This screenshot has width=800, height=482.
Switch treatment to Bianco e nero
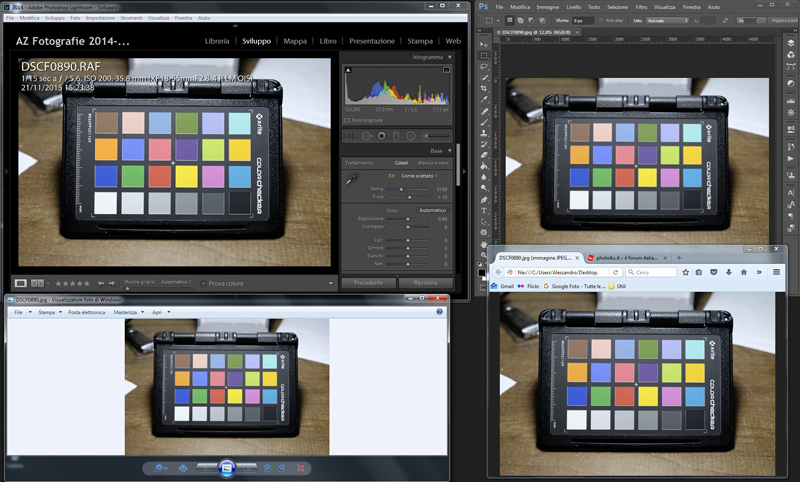click(432, 163)
